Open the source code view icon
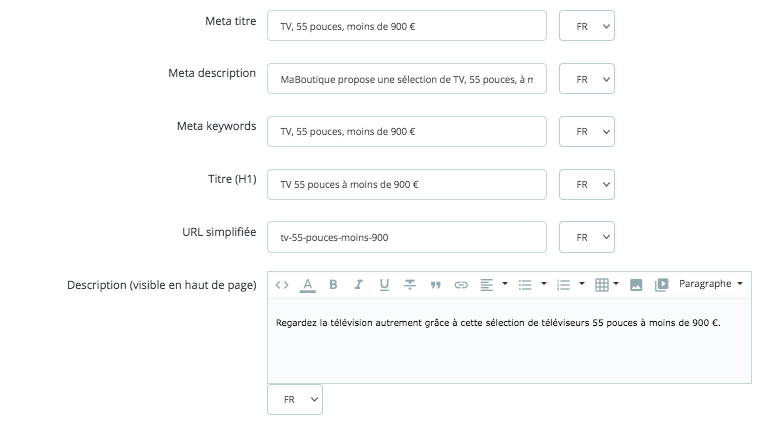This screenshot has height=423, width=784. coord(282,285)
